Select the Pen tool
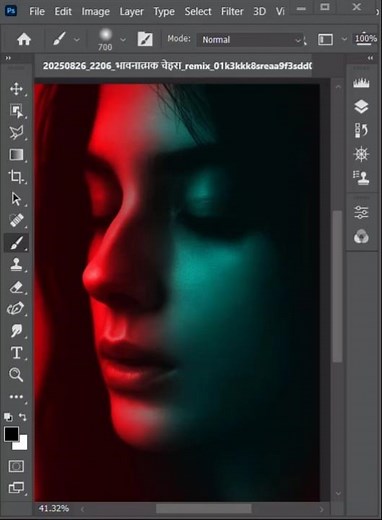This screenshot has width=382, height=520. point(16,309)
